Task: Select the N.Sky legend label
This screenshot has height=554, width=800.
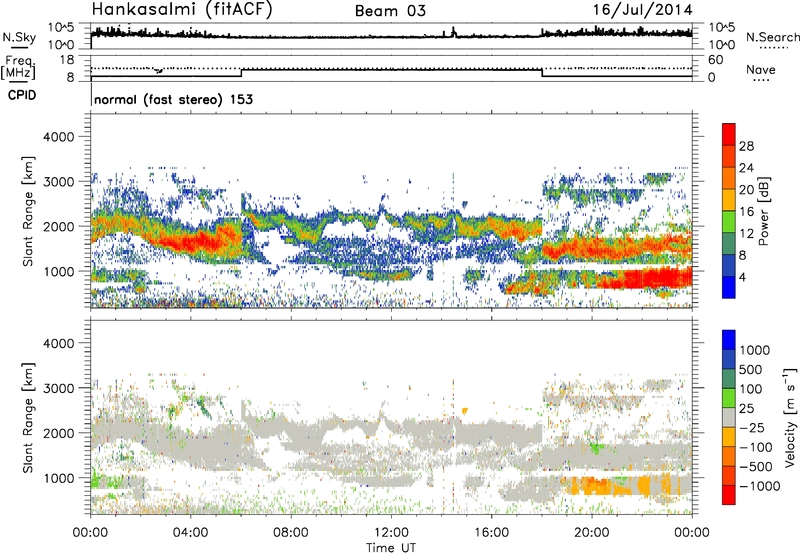Action: tap(19, 37)
